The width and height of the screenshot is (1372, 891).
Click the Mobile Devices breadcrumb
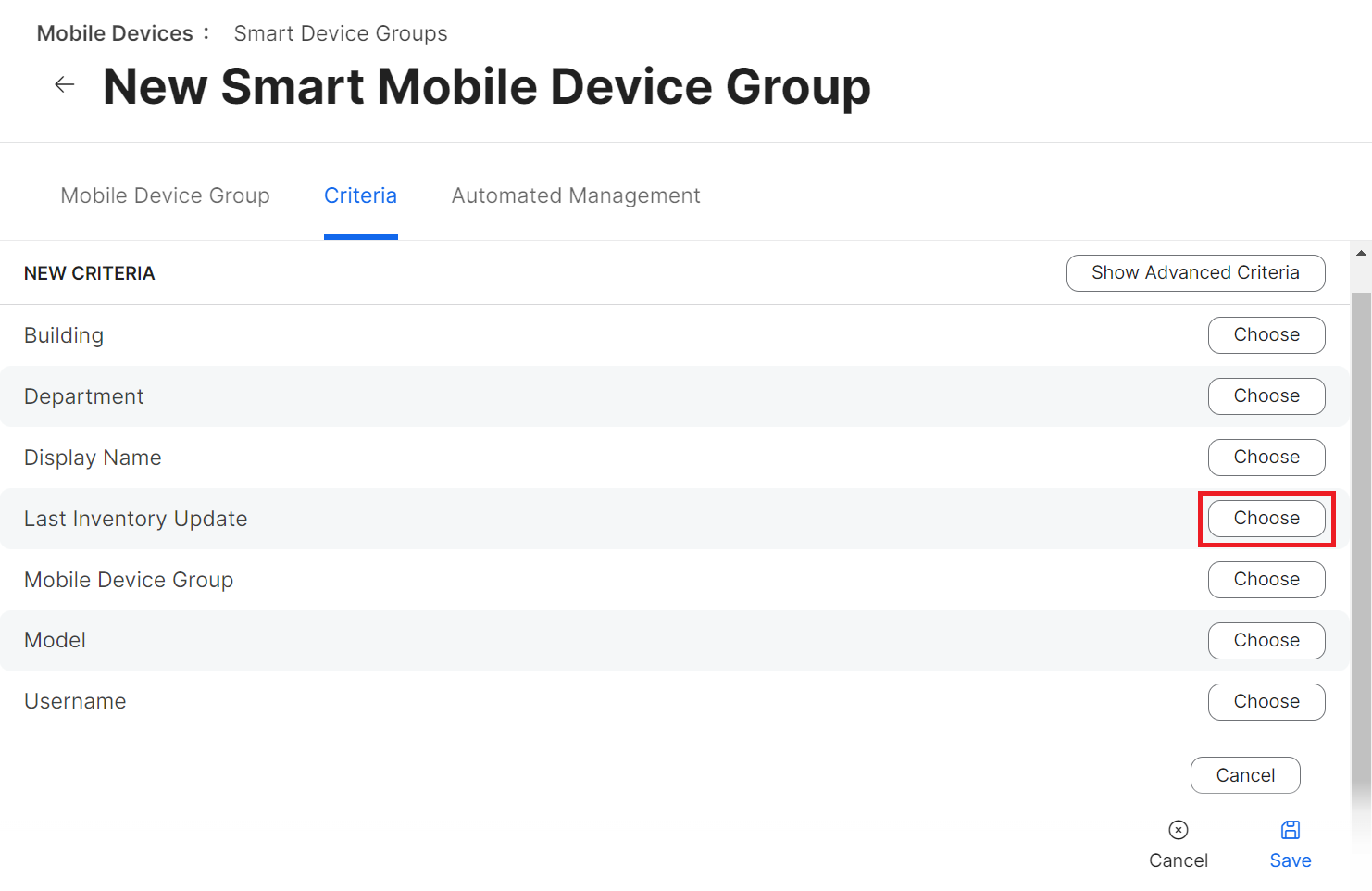click(x=115, y=33)
